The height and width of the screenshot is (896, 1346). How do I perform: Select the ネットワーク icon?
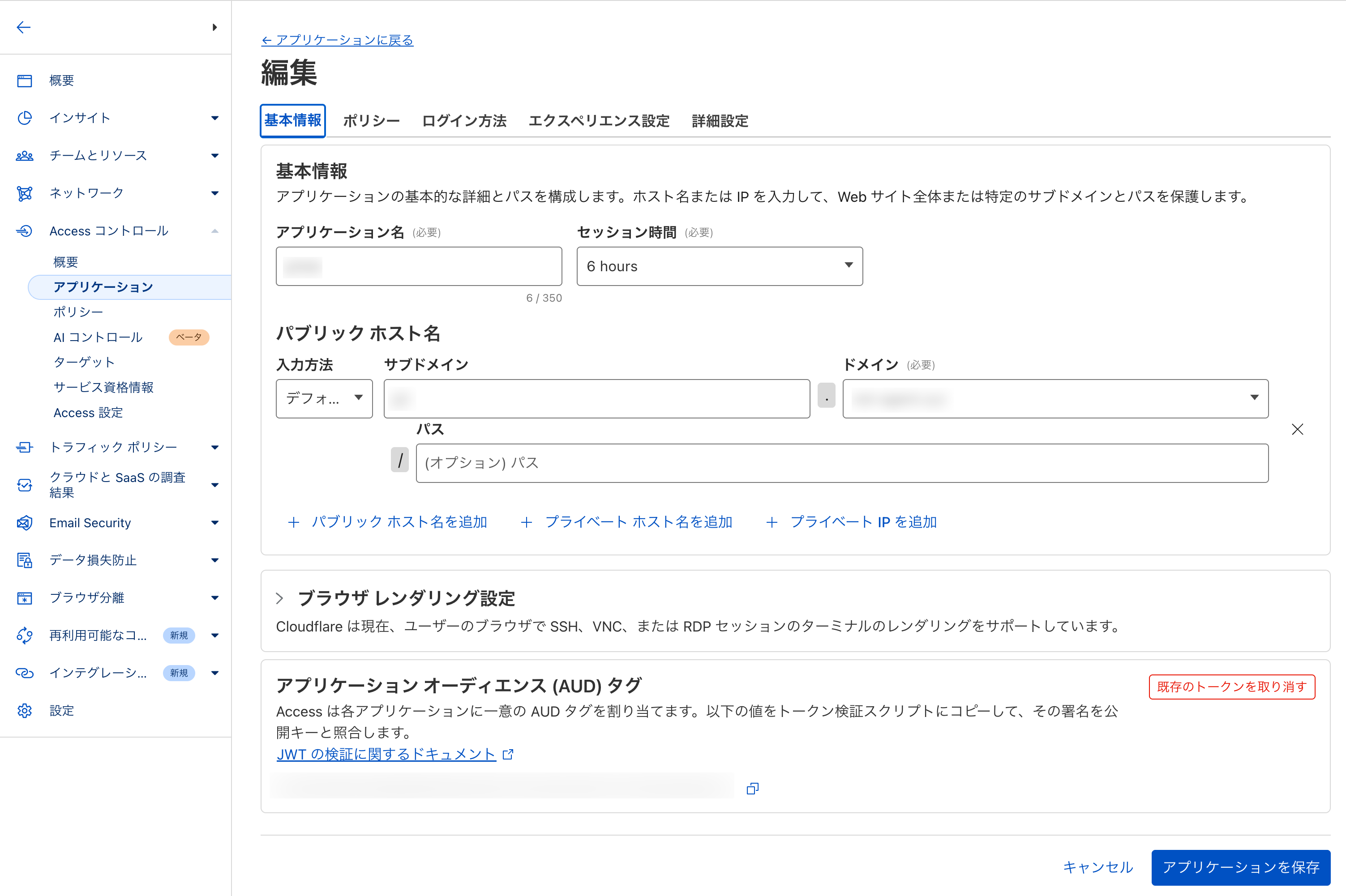click(25, 193)
